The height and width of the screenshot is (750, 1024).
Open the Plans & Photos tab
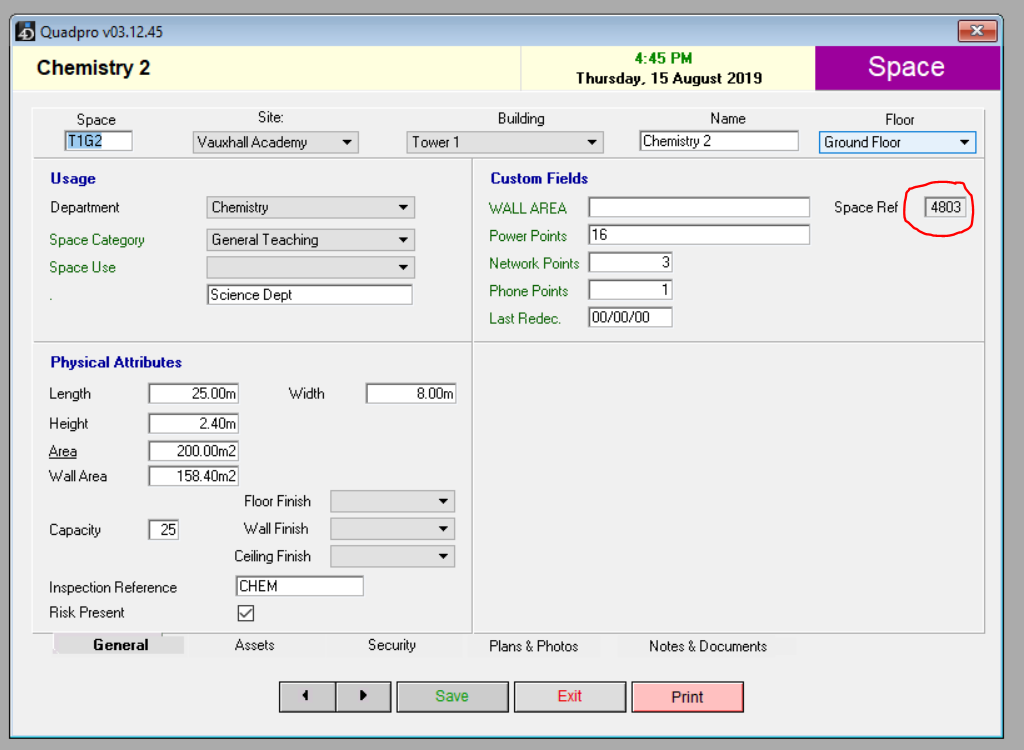(534, 646)
